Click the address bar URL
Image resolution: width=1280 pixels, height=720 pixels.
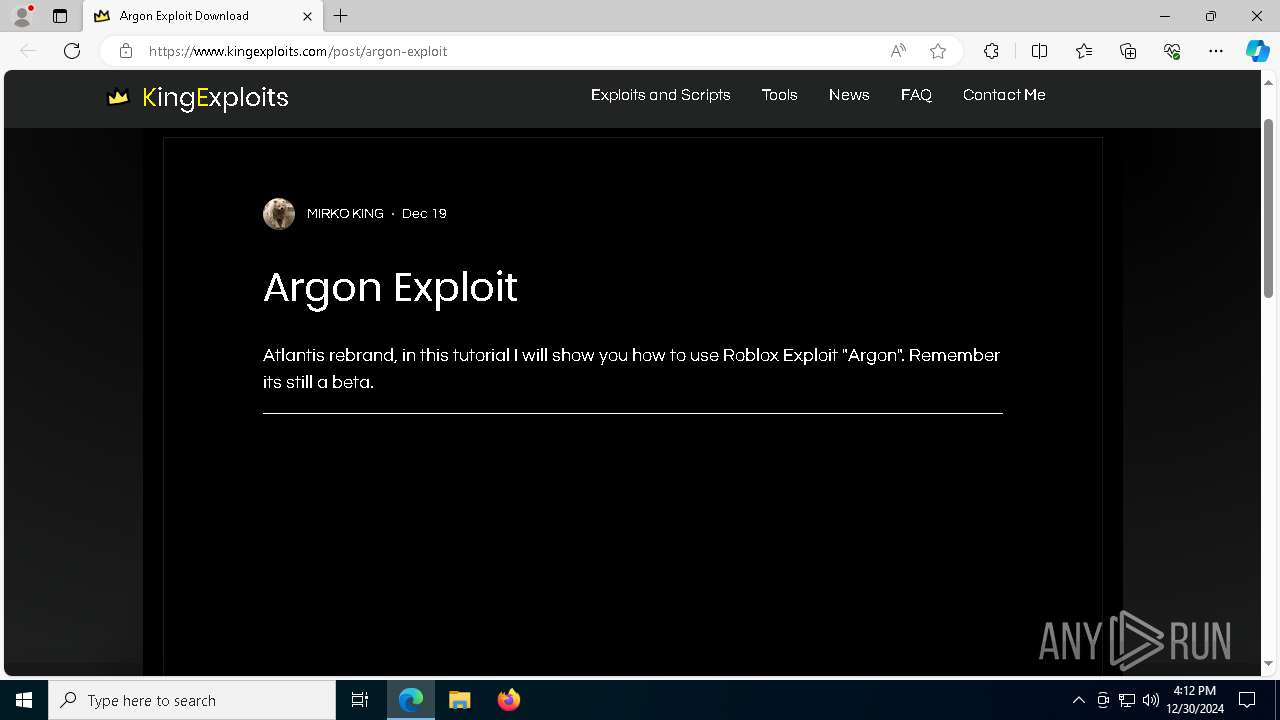click(x=298, y=51)
